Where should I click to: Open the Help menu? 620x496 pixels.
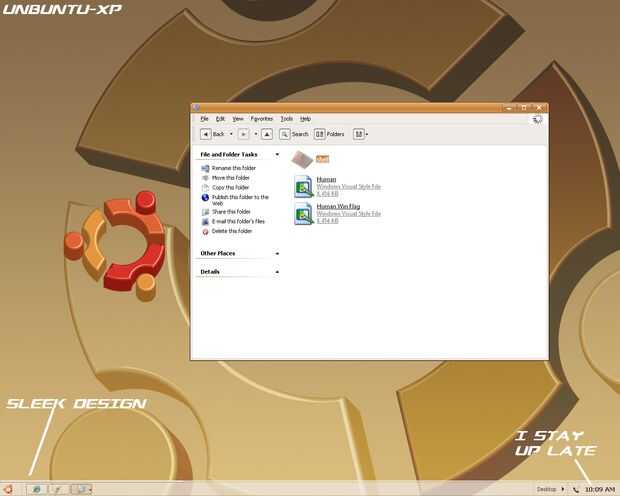tap(305, 119)
